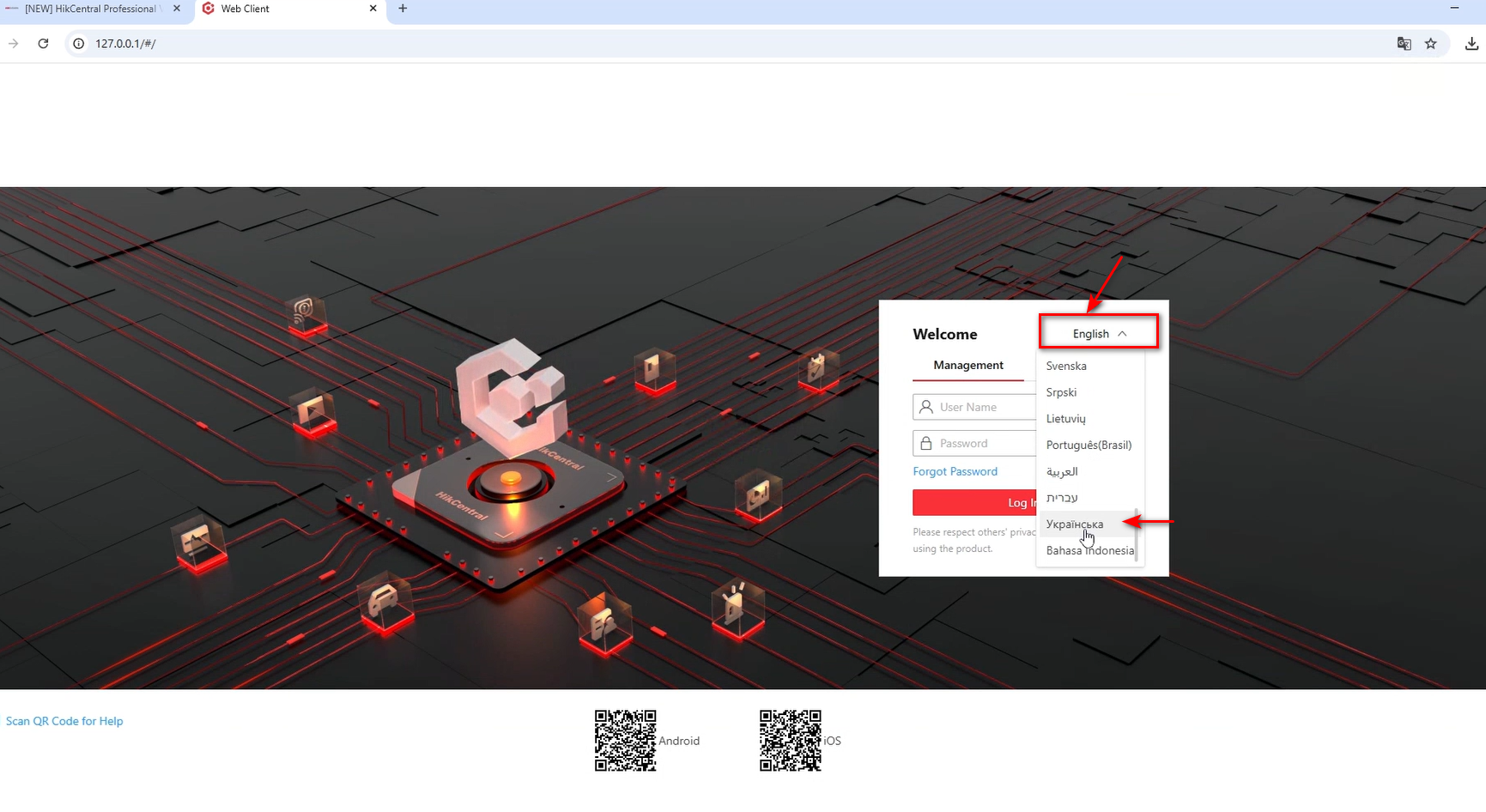Open a new browser tab

(x=403, y=9)
